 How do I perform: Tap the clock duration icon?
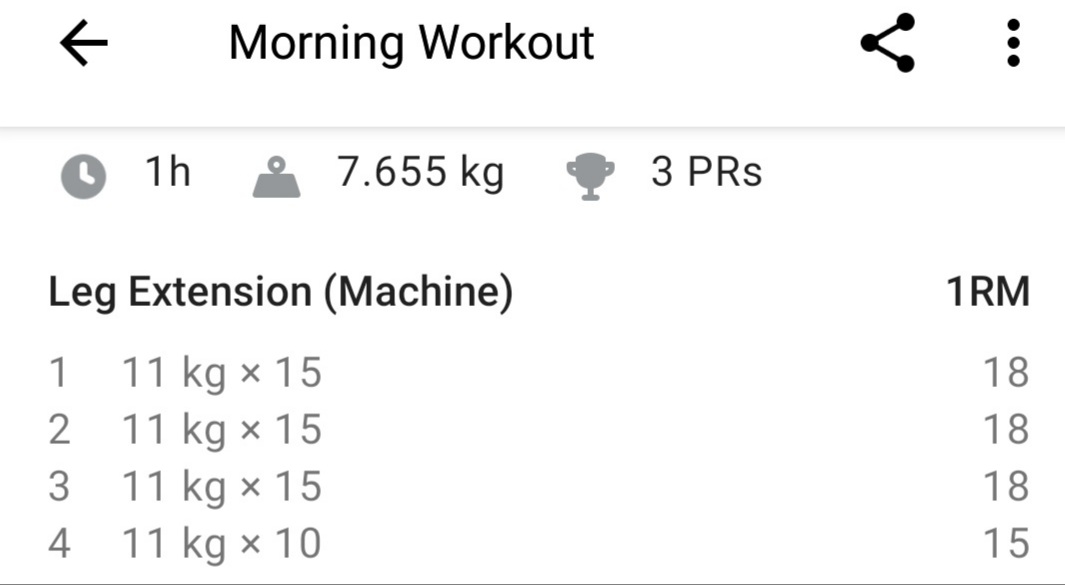(84, 177)
